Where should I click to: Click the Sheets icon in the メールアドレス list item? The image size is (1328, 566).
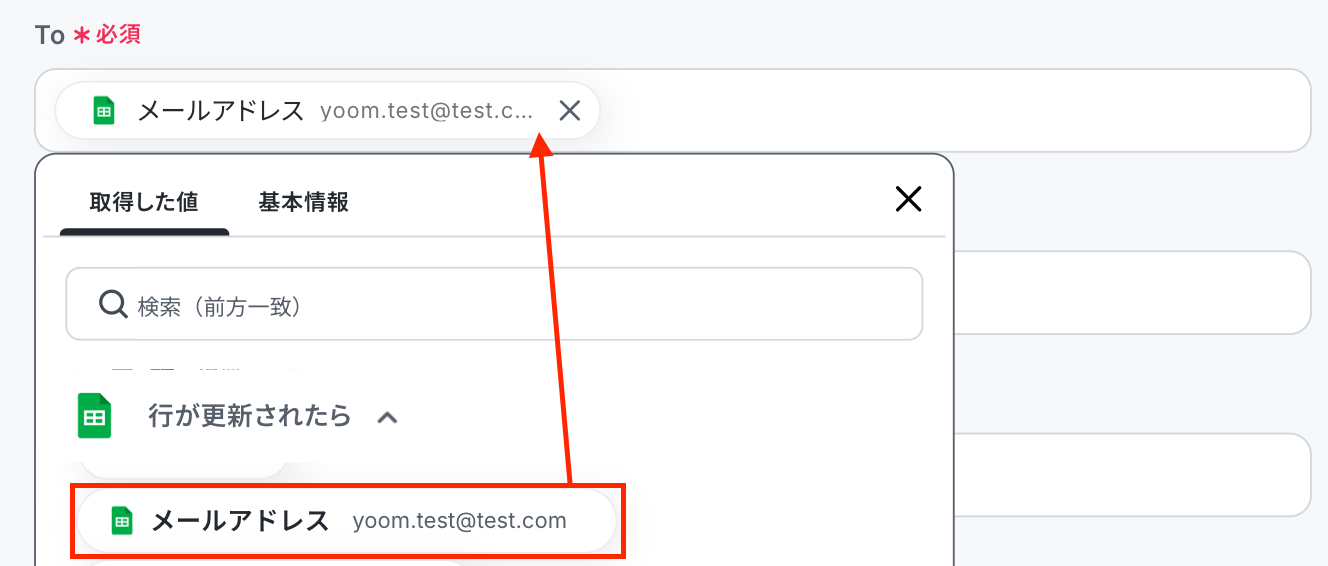(121, 520)
